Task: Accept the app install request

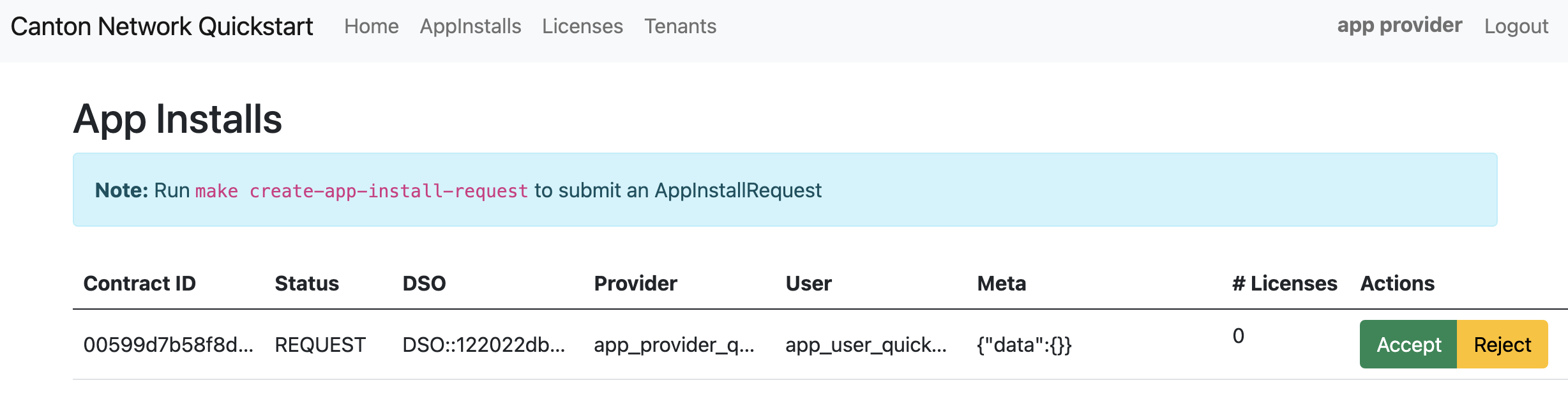Action: pos(1408,344)
